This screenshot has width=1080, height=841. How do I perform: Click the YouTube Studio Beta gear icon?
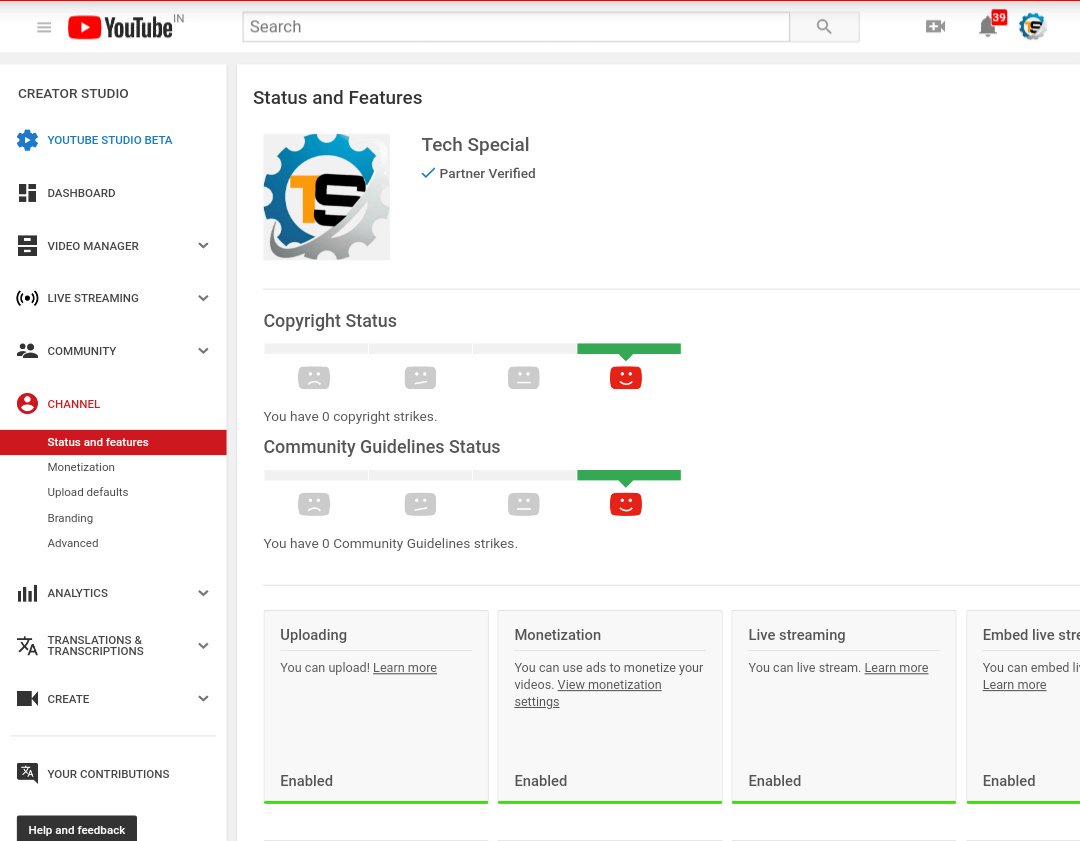pyautogui.click(x=28, y=140)
